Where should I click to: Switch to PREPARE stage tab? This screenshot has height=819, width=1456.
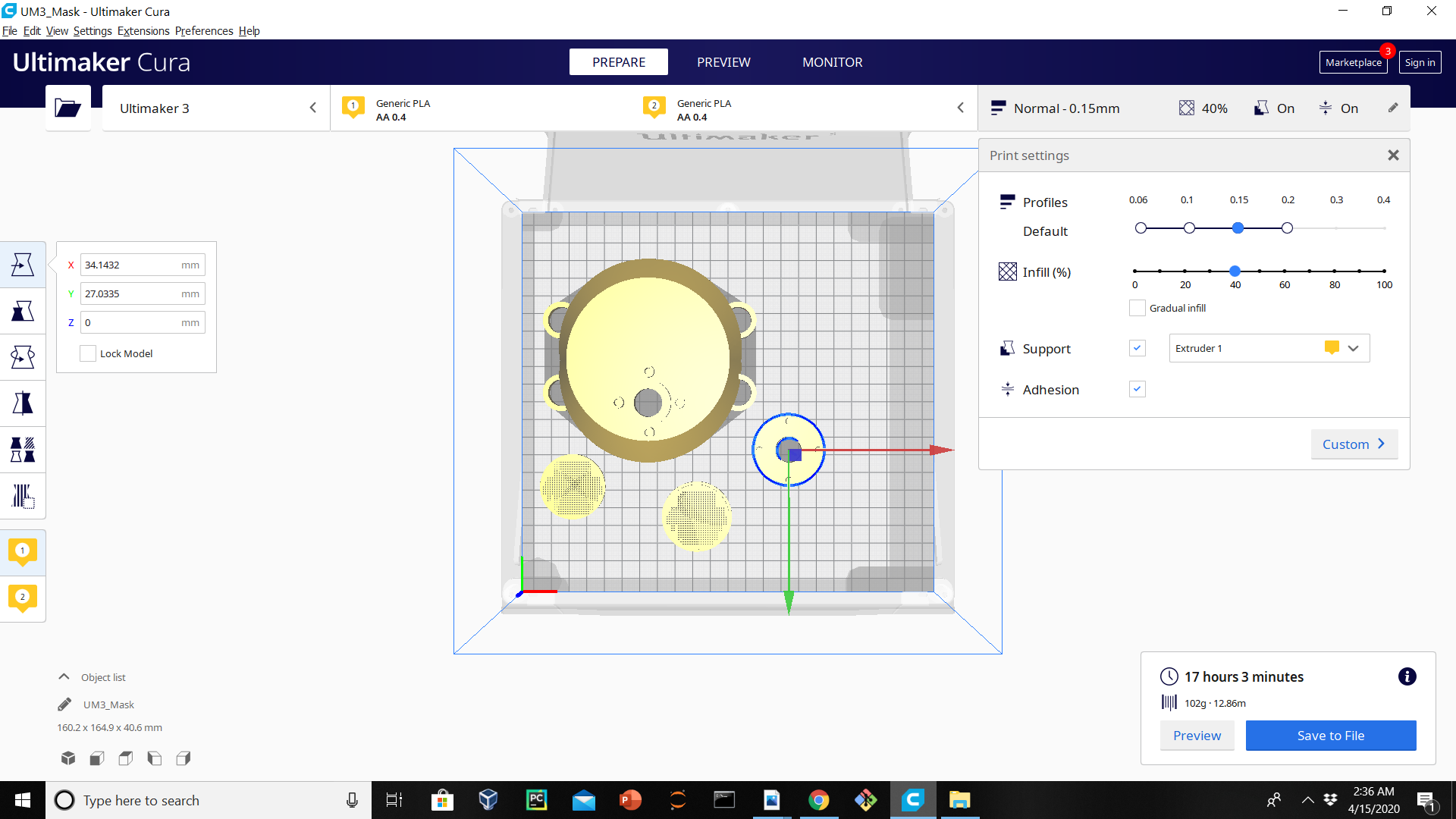tap(619, 62)
